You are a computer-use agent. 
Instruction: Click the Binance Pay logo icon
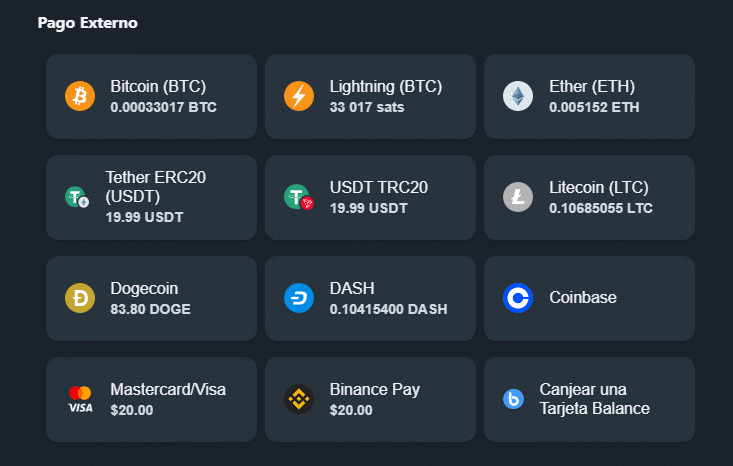tap(299, 399)
